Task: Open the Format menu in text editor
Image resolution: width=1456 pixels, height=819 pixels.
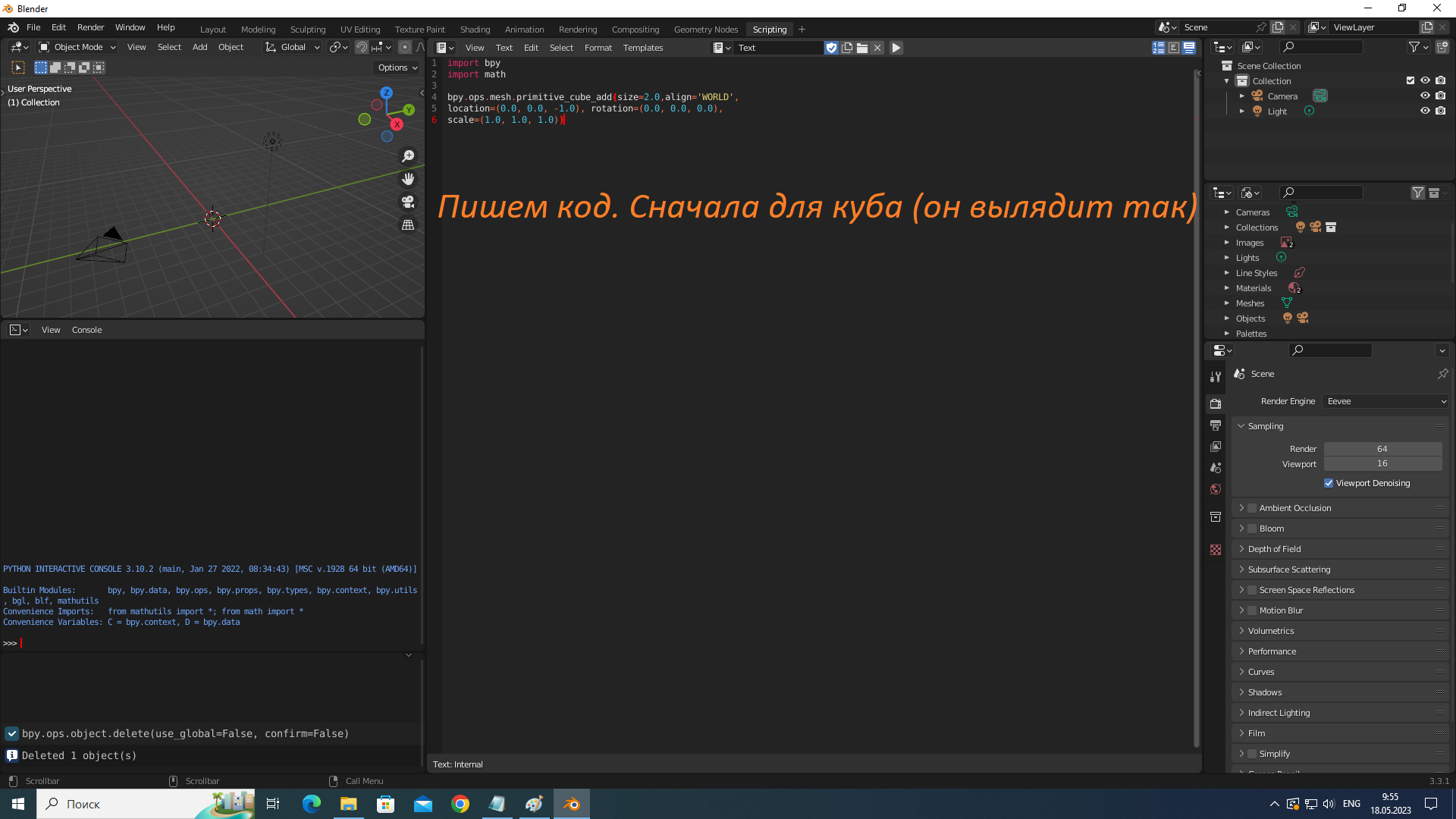Action: [598, 48]
